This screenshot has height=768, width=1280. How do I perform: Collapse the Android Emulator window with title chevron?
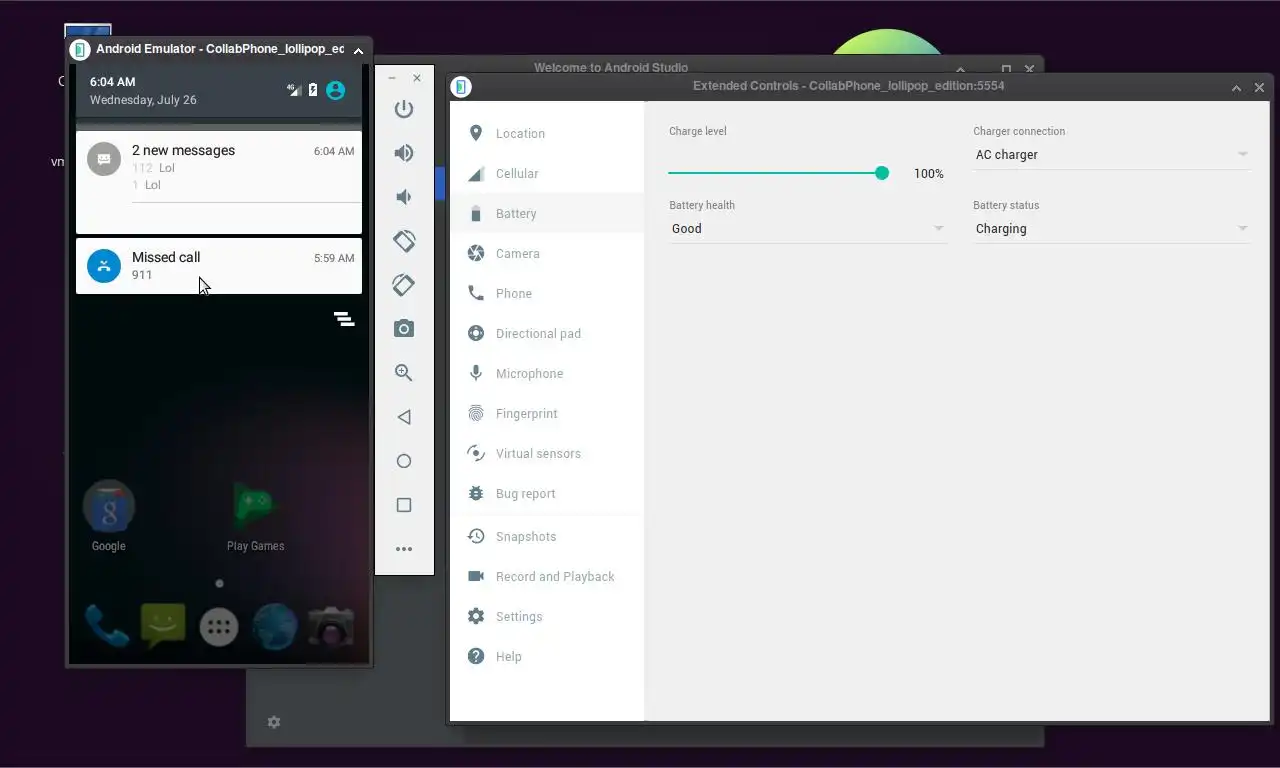click(x=358, y=49)
